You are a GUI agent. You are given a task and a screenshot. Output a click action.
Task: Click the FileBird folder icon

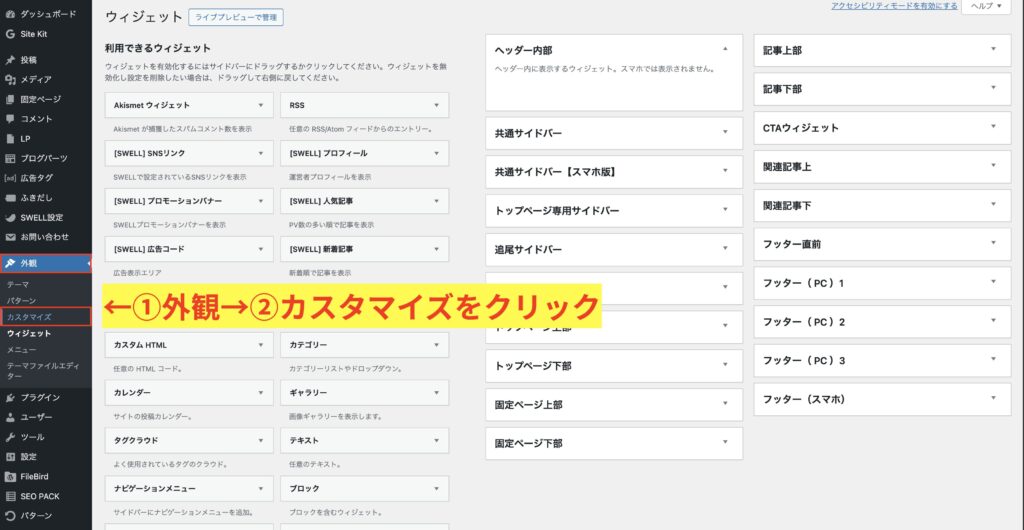coord(10,476)
